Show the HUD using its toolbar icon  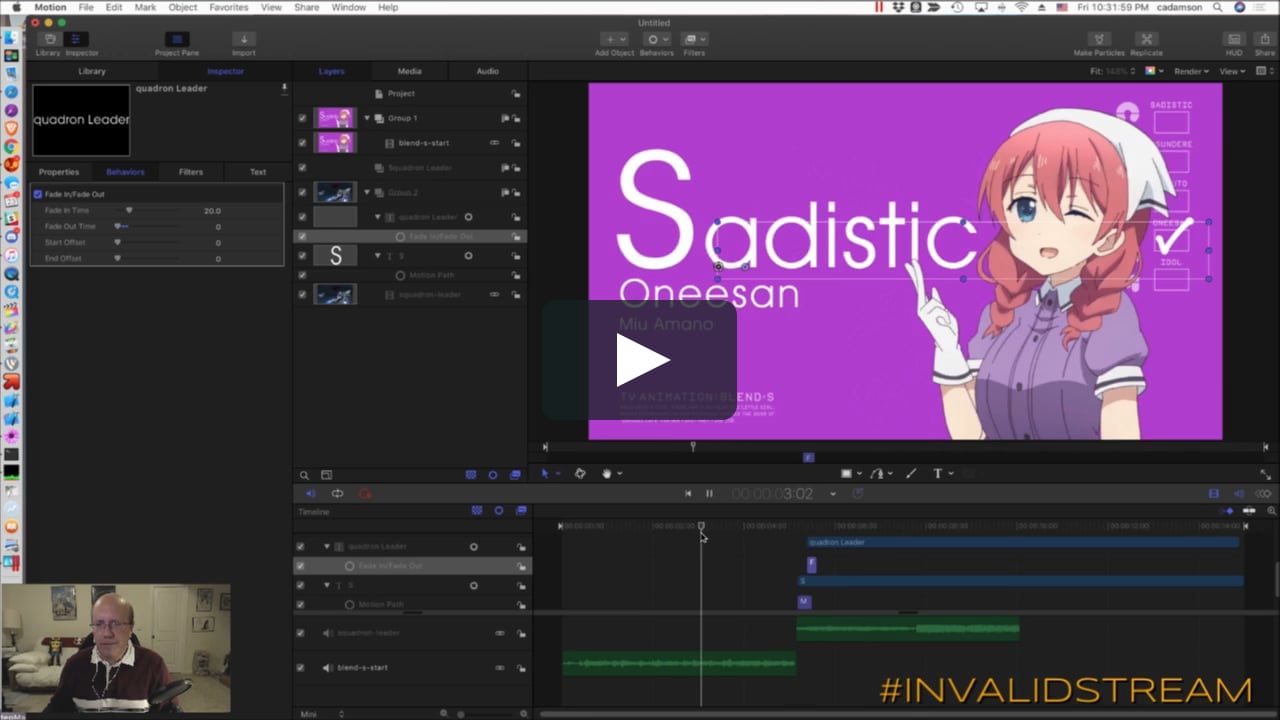(1234, 39)
